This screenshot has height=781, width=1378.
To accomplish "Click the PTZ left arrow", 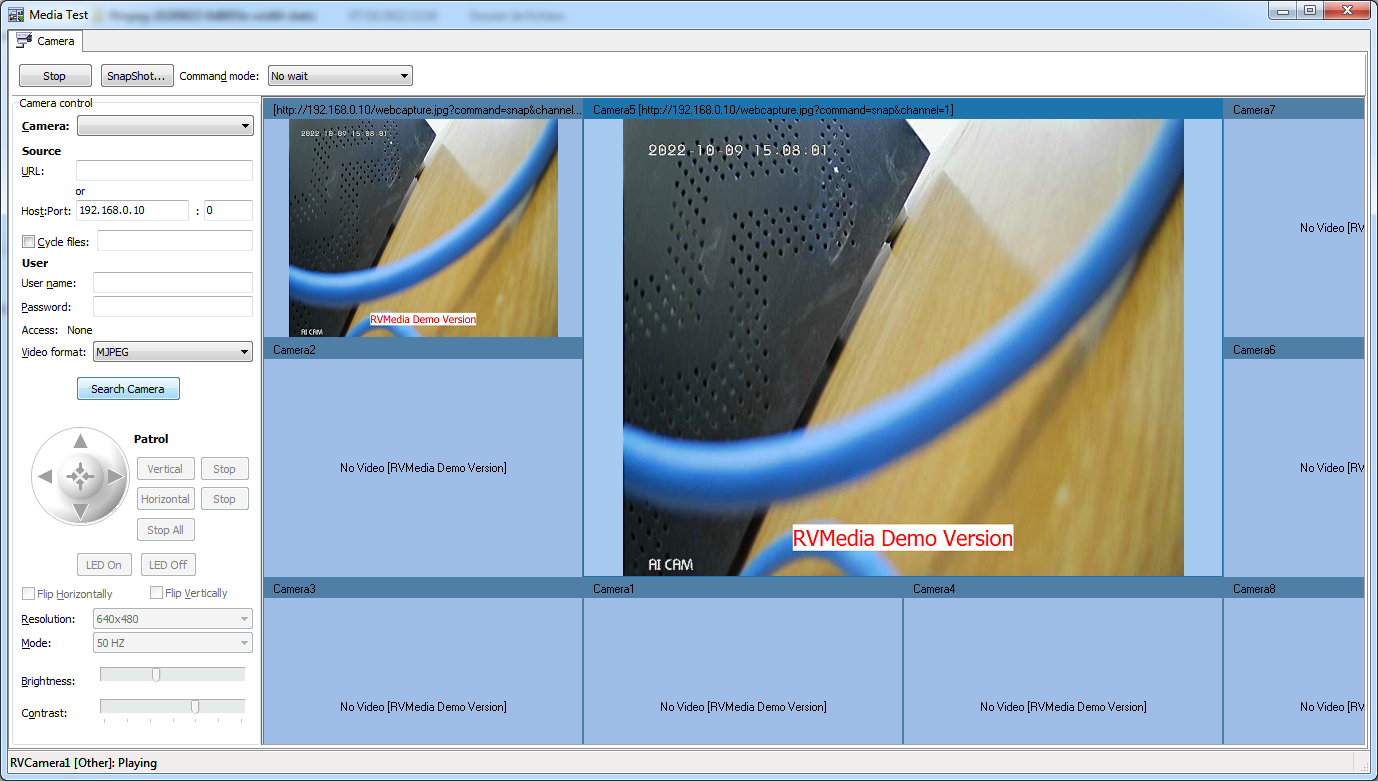I will [45, 477].
